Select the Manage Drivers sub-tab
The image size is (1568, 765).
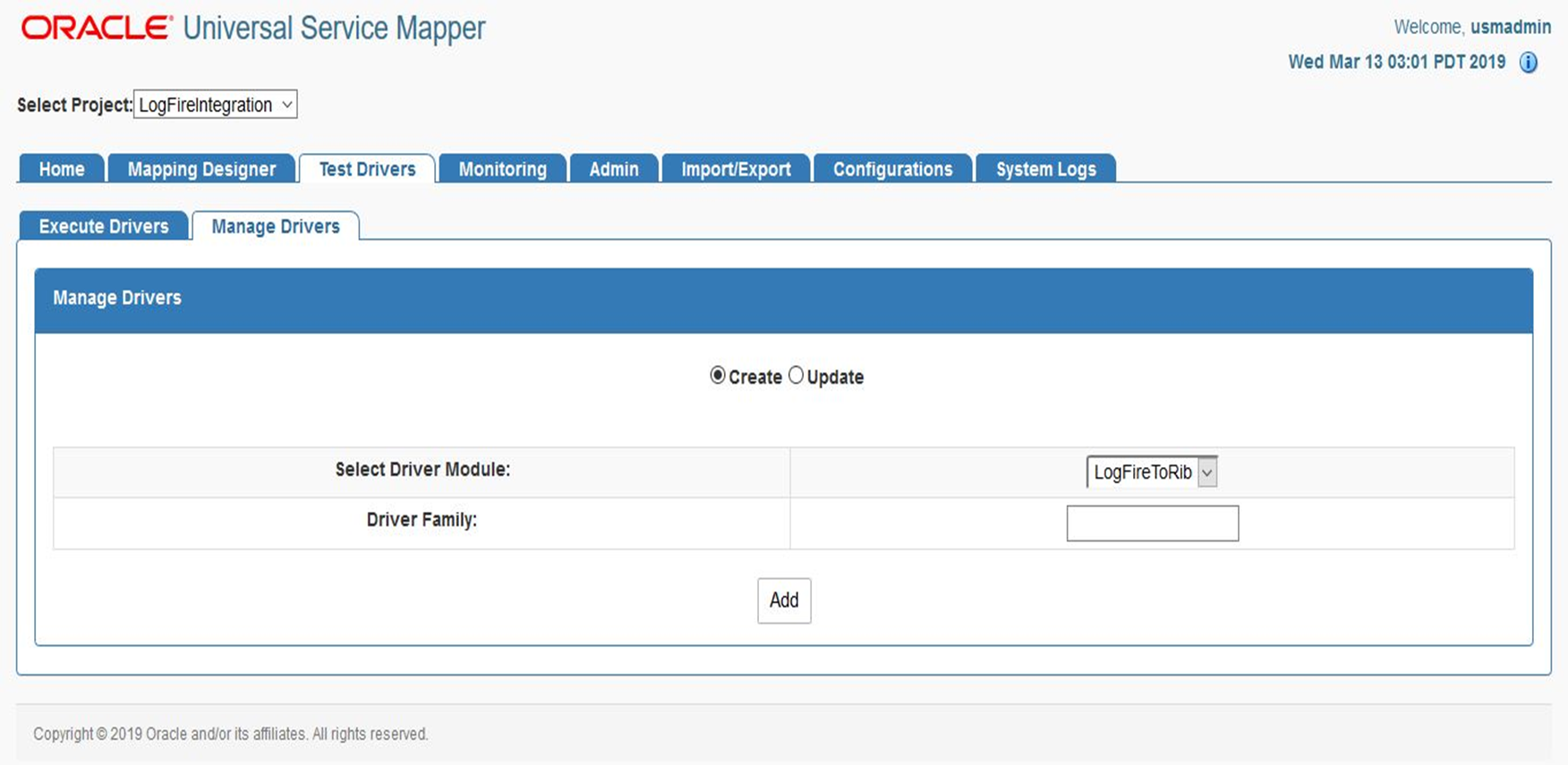(276, 226)
